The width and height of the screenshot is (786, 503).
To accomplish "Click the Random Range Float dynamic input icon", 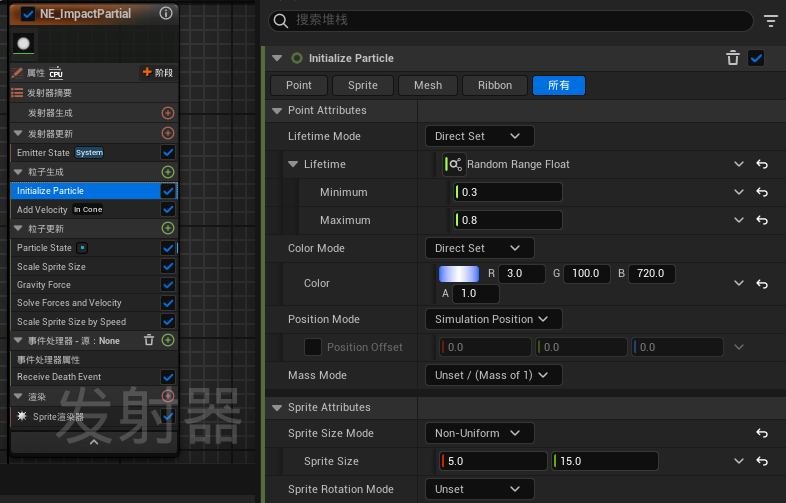I will (x=455, y=164).
